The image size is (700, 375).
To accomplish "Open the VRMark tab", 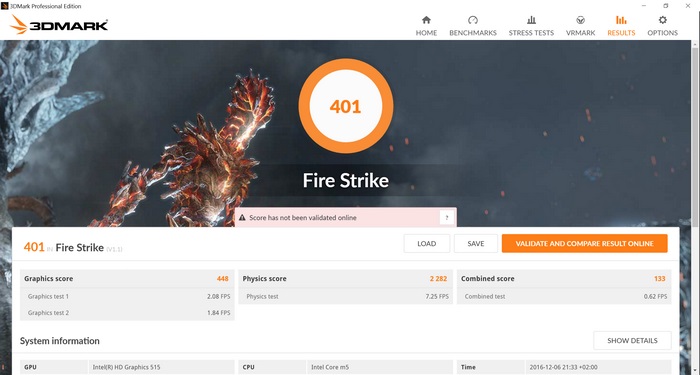I will [580, 26].
